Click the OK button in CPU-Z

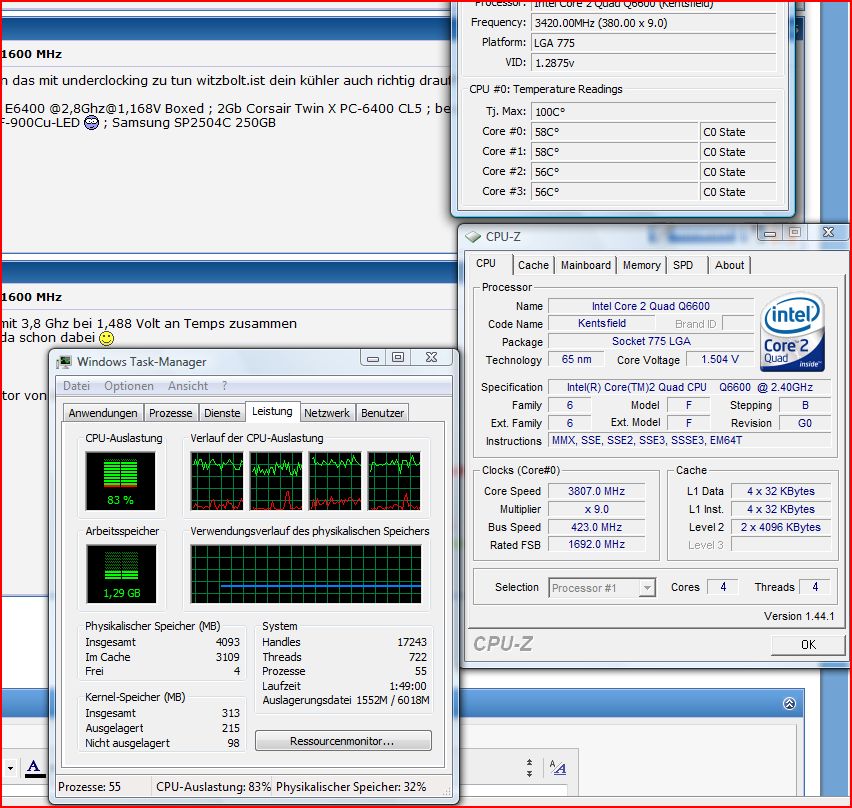click(x=808, y=644)
